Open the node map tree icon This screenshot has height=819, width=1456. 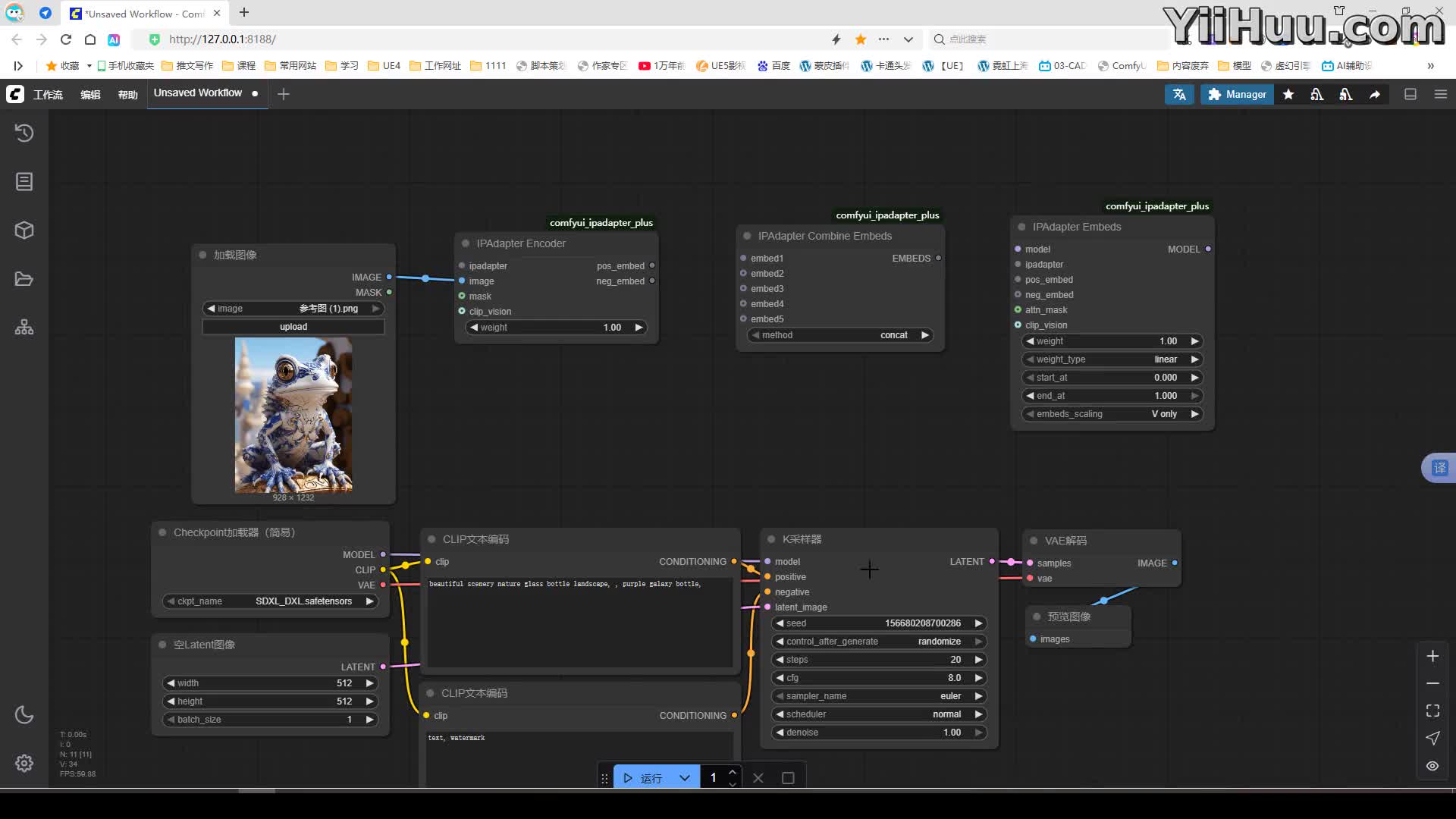tap(24, 328)
